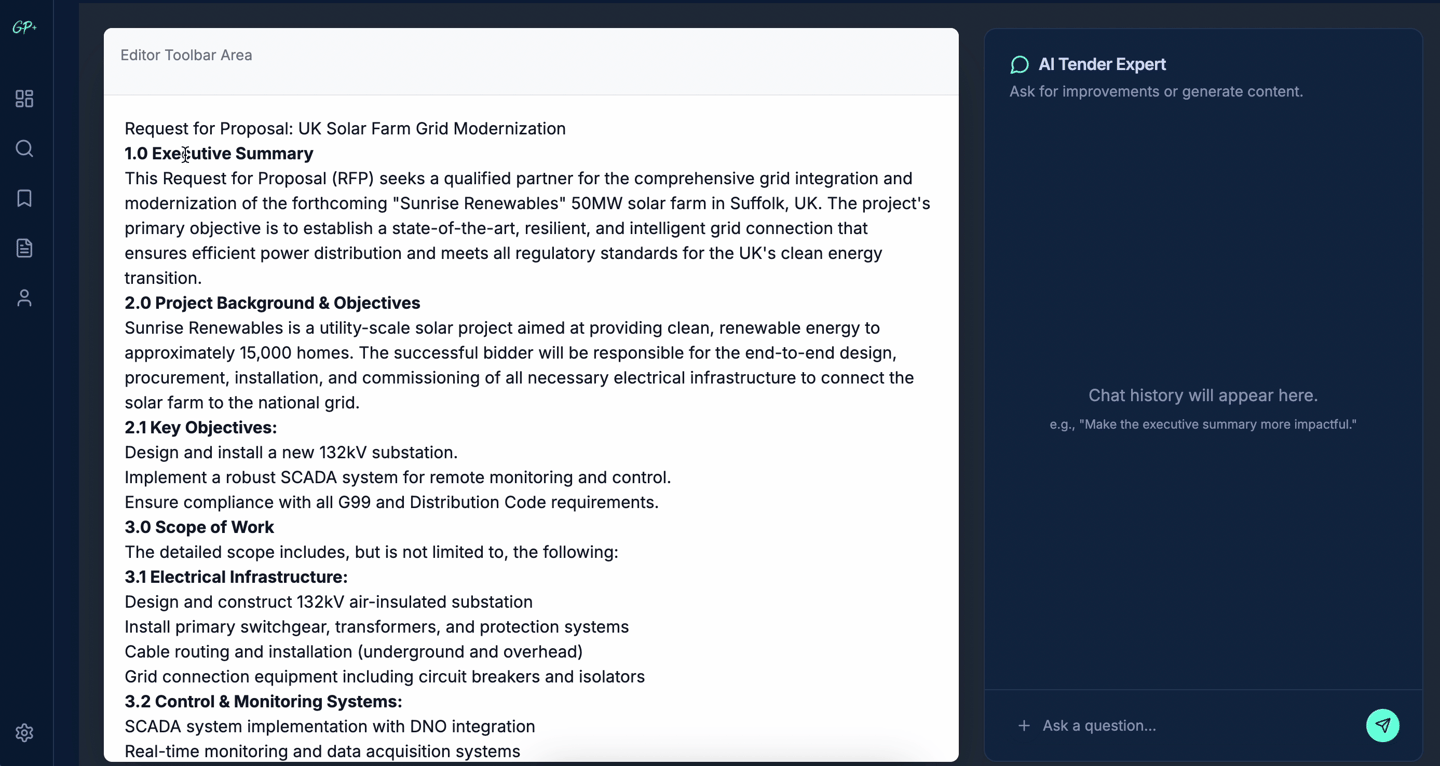Click the plus icon beside Ask a question
Viewport: 1440px width, 766px height.
(x=1023, y=726)
